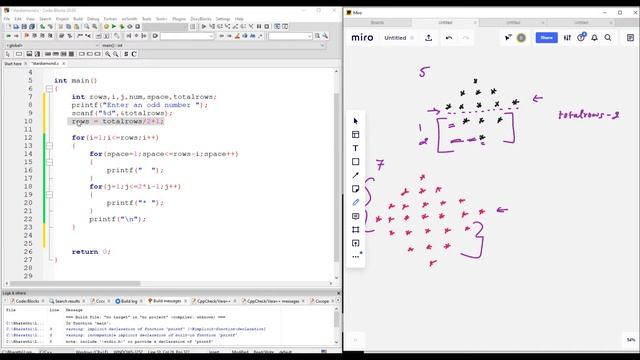The height and width of the screenshot is (360, 640).
Task: Toggle Miro cursor tracking arrow icon
Action: pos(508,38)
